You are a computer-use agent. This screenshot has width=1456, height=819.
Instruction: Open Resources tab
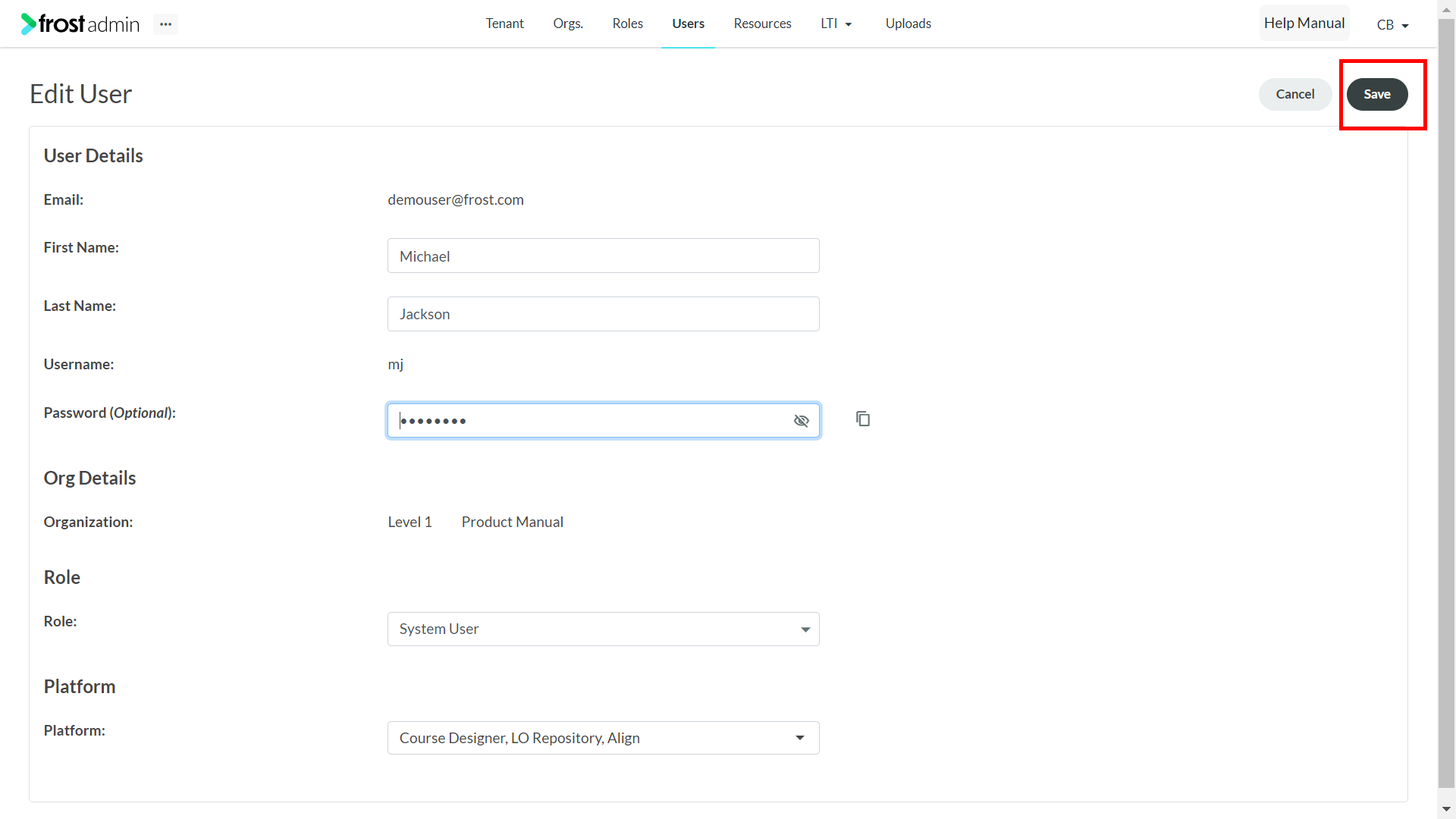click(762, 24)
